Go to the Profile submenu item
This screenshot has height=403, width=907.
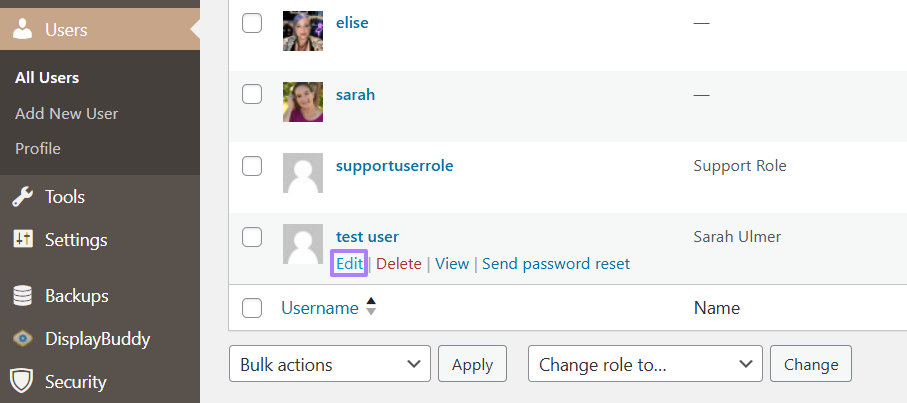coord(38,149)
